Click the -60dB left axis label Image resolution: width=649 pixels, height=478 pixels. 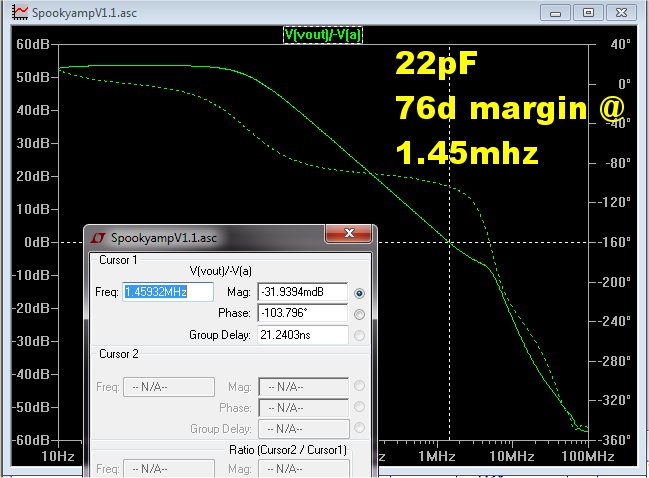point(31,440)
